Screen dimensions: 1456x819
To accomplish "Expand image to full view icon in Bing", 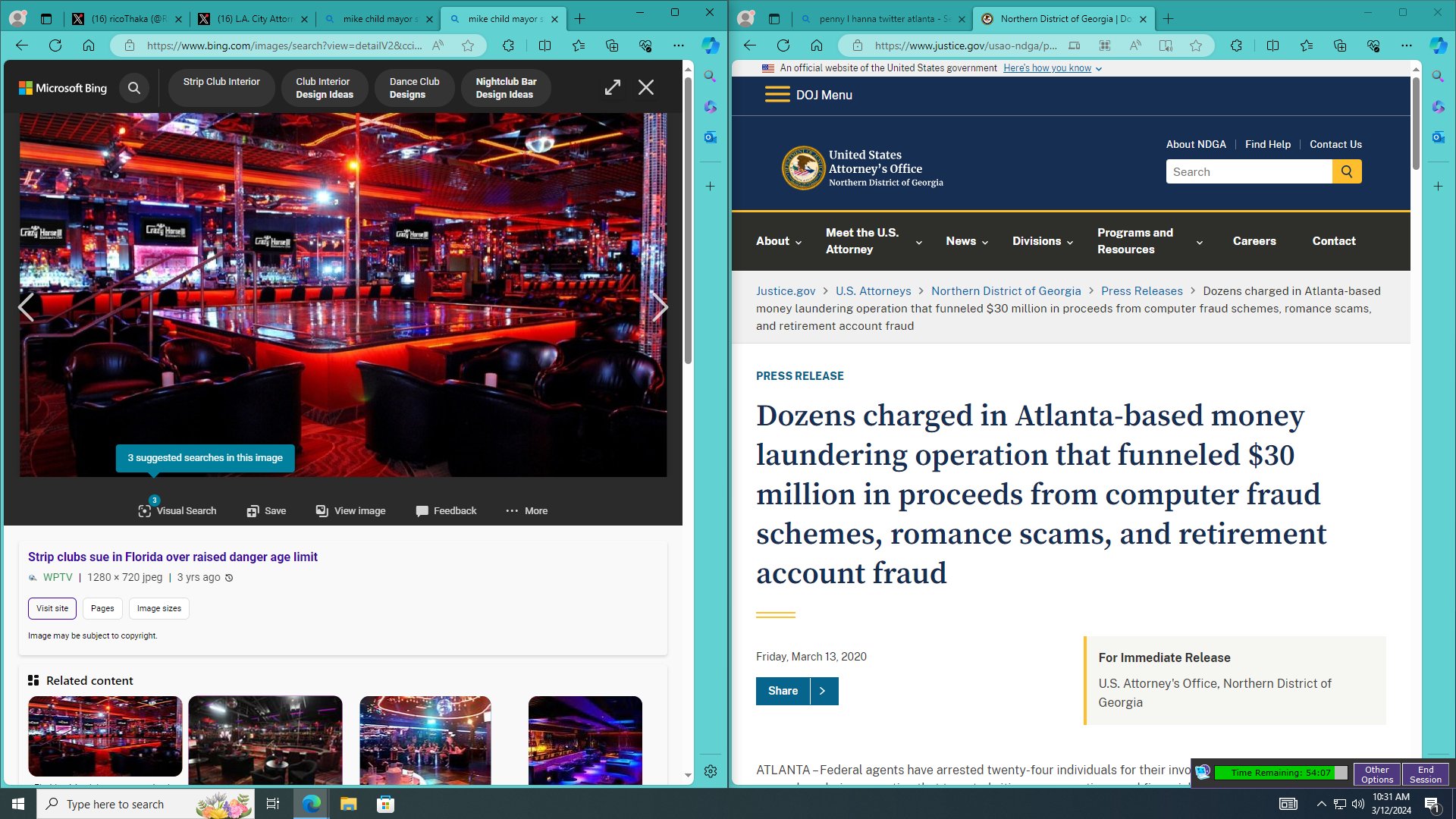I will pyautogui.click(x=613, y=88).
